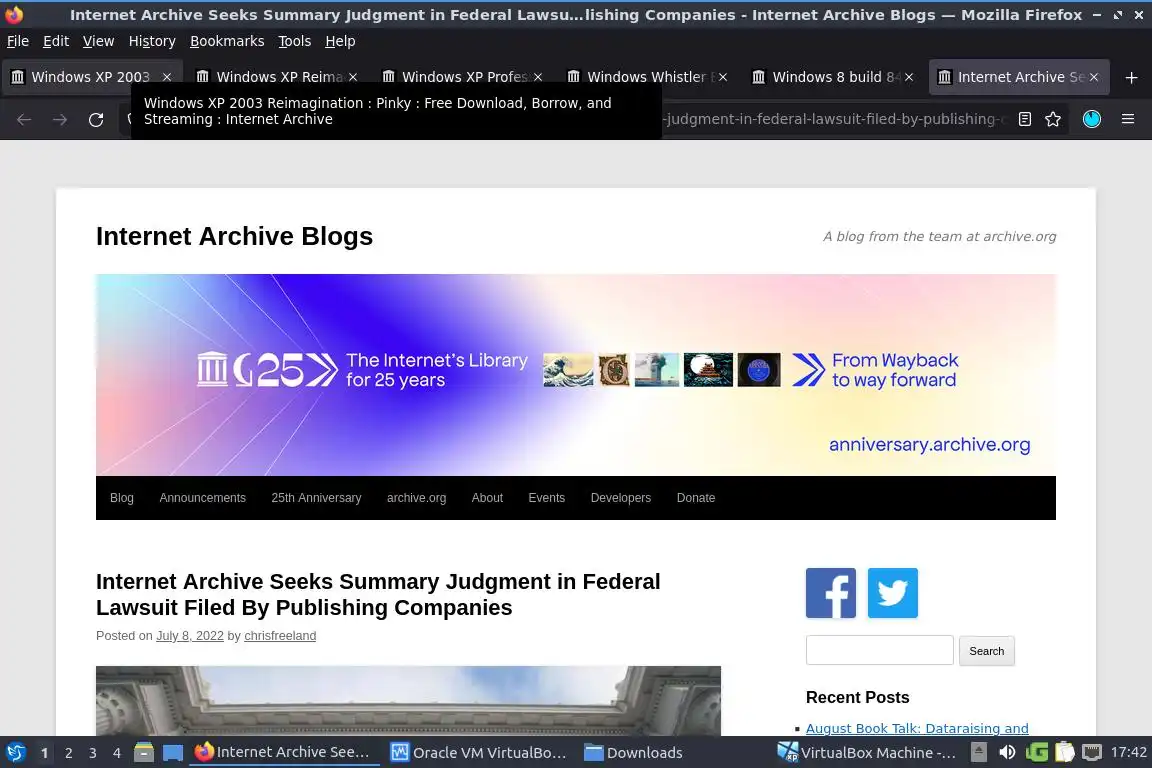
Task: Open August Book Talk recent post link
Action: [x=917, y=728]
